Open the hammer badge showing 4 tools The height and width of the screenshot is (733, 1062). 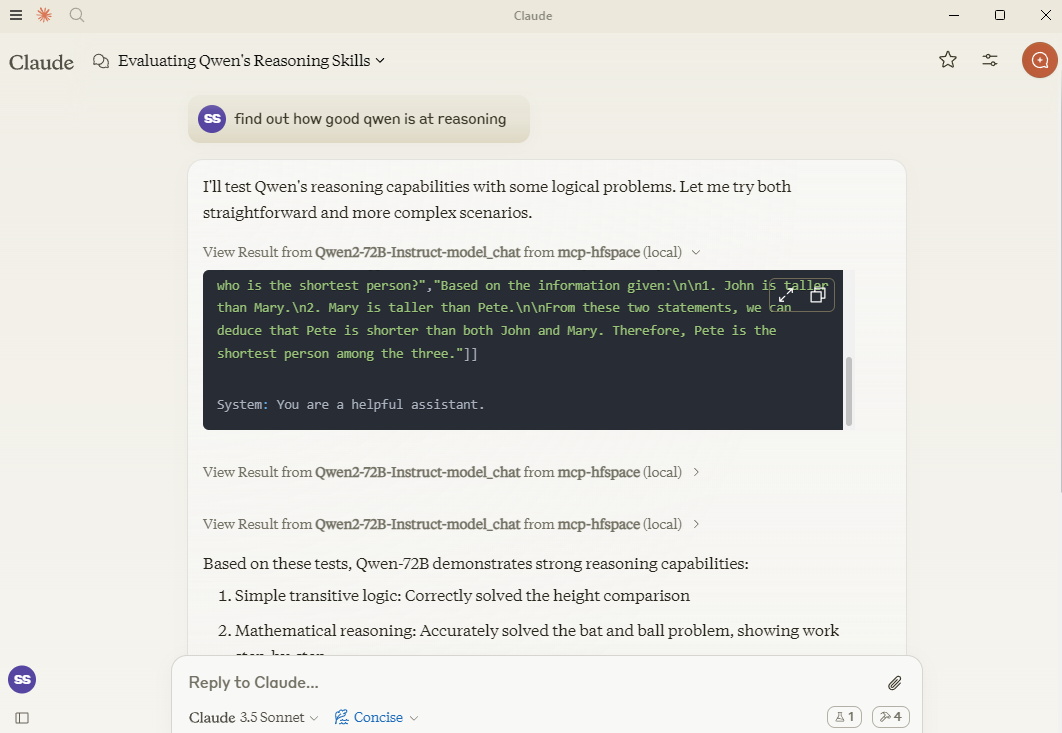890,717
